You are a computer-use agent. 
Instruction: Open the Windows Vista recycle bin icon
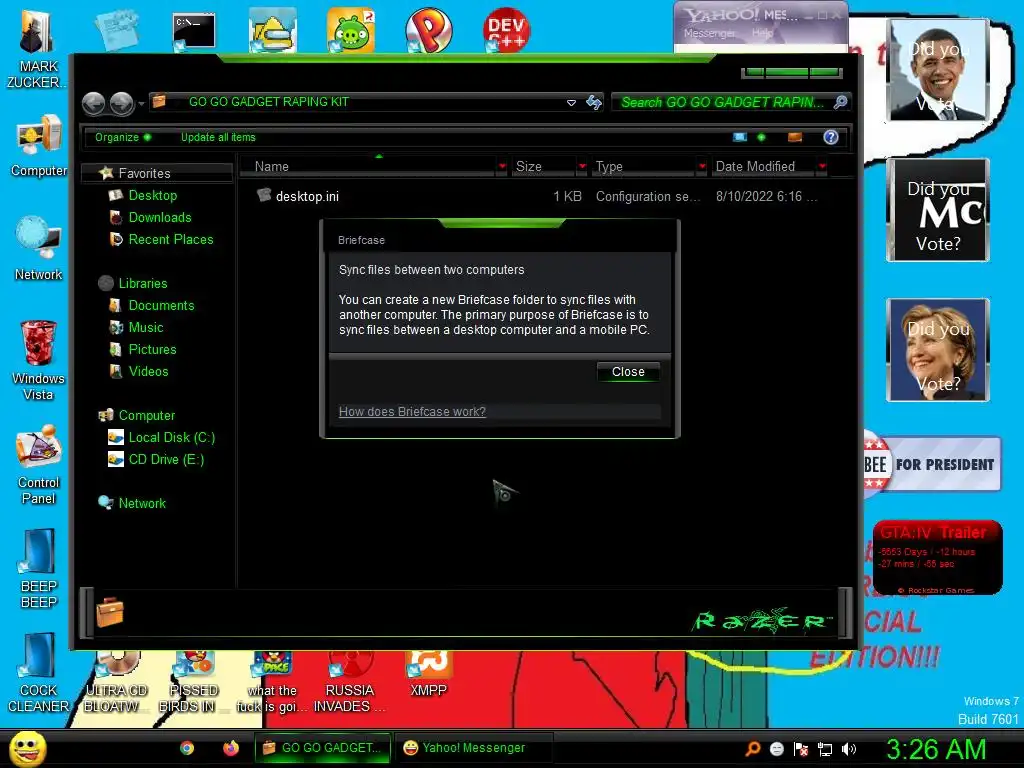39,360
